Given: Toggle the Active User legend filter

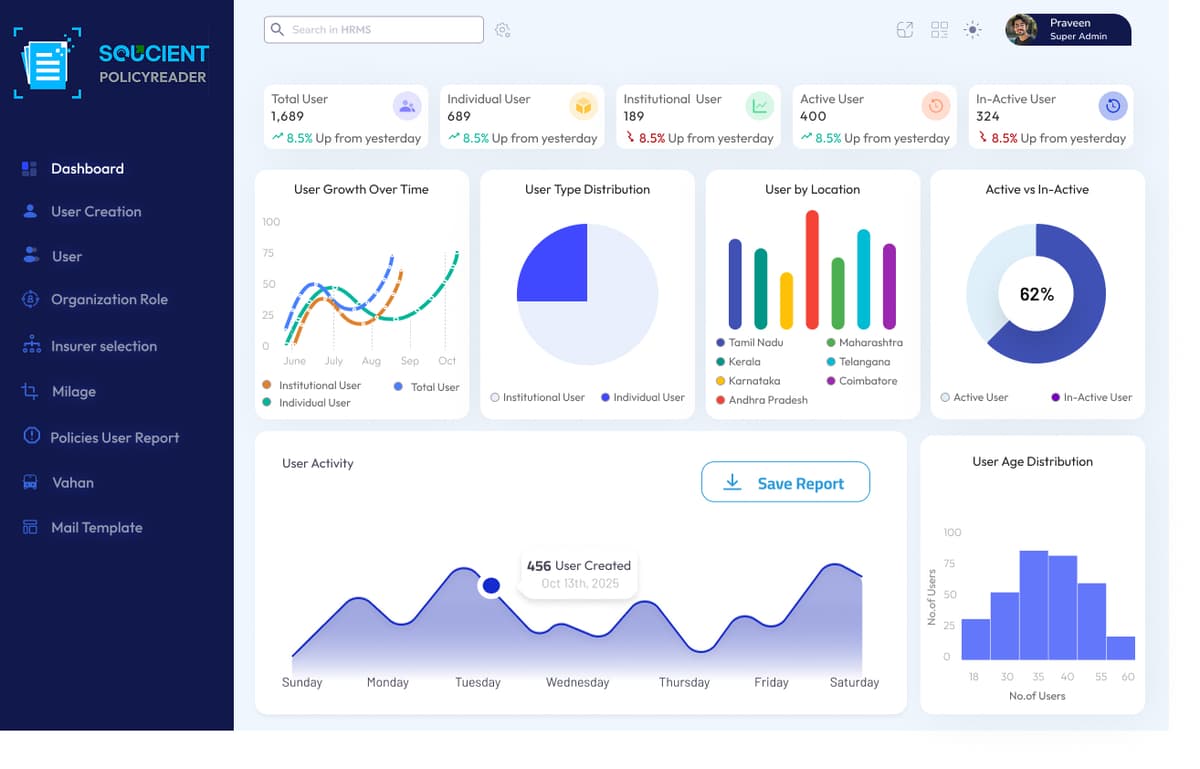Looking at the screenshot, I should pyautogui.click(x=975, y=397).
